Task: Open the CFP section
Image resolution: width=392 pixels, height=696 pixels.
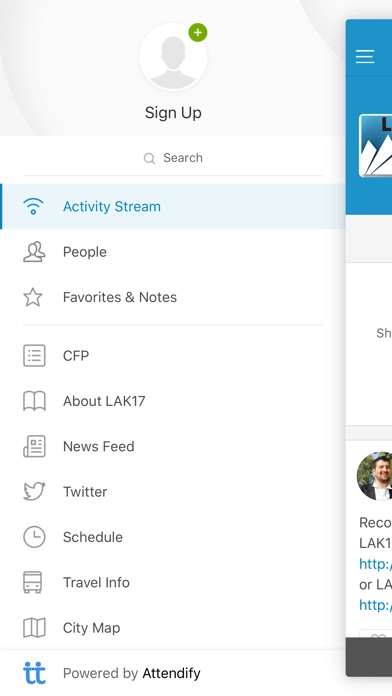Action: click(173, 356)
